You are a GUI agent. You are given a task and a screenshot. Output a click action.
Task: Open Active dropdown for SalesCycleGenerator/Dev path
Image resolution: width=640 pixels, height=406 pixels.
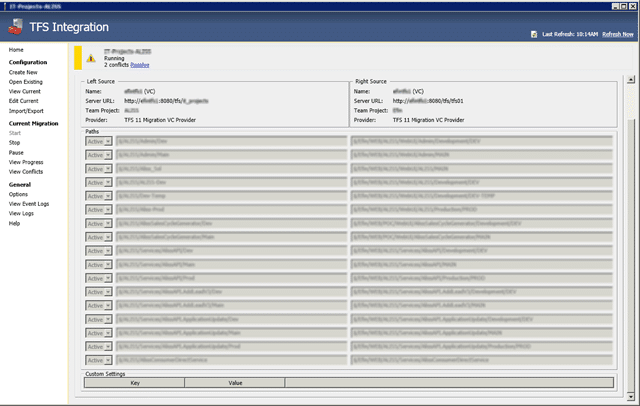pos(99,224)
